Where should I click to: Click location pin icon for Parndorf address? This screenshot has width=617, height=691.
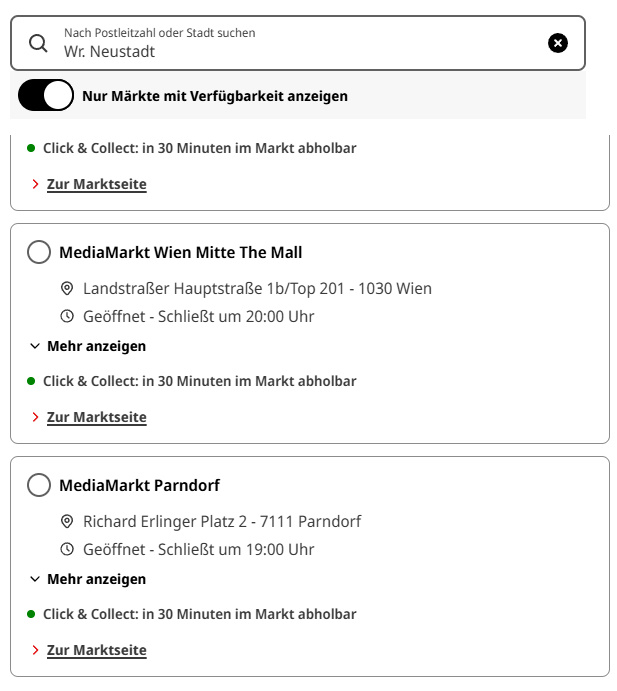point(67,521)
